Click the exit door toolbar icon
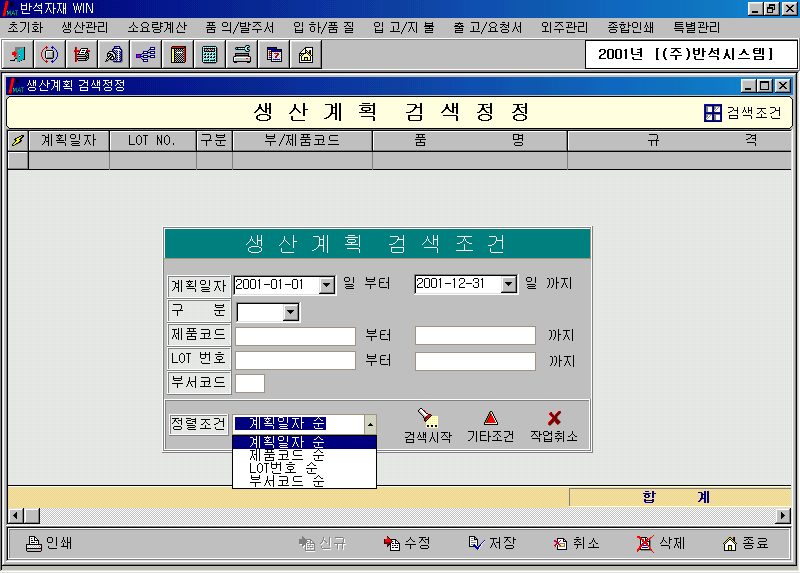 pyautogui.click(x=19, y=55)
